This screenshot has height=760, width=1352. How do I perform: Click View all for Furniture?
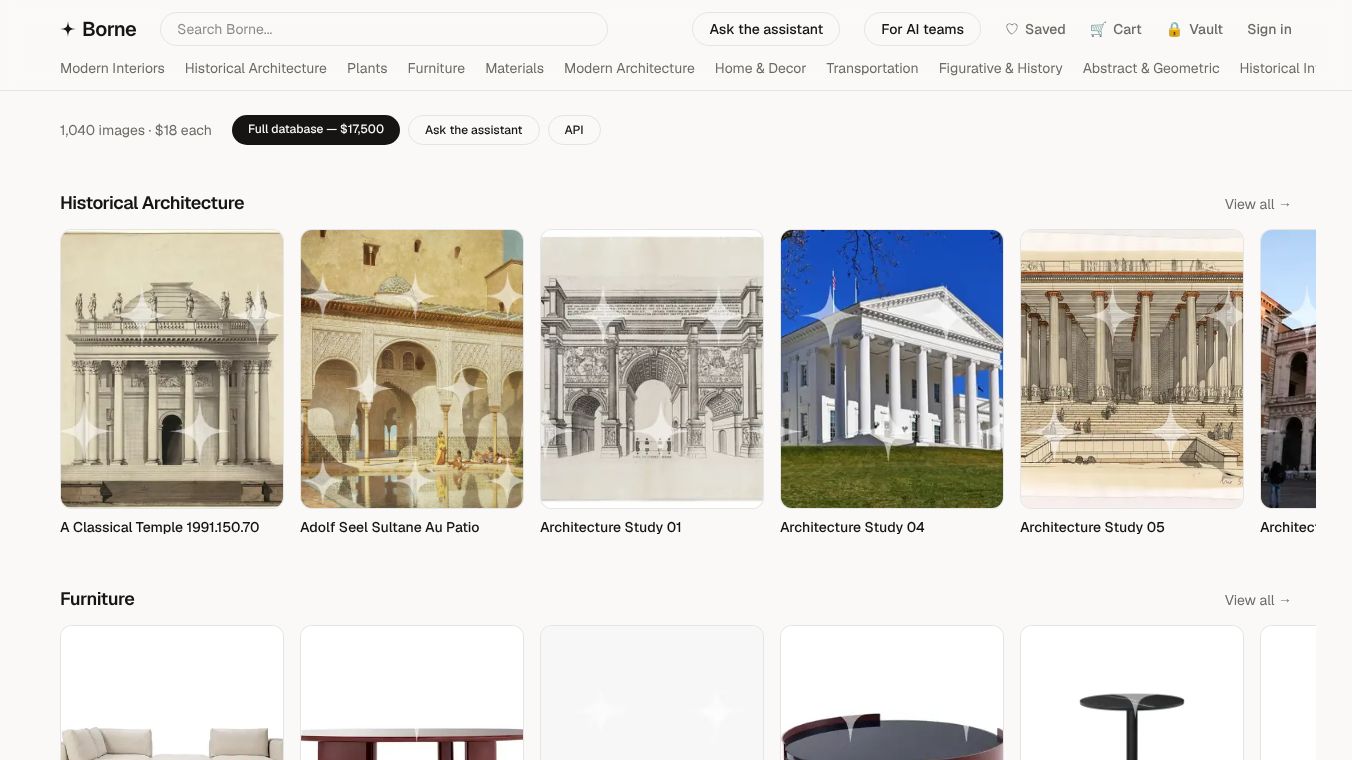(x=1258, y=600)
